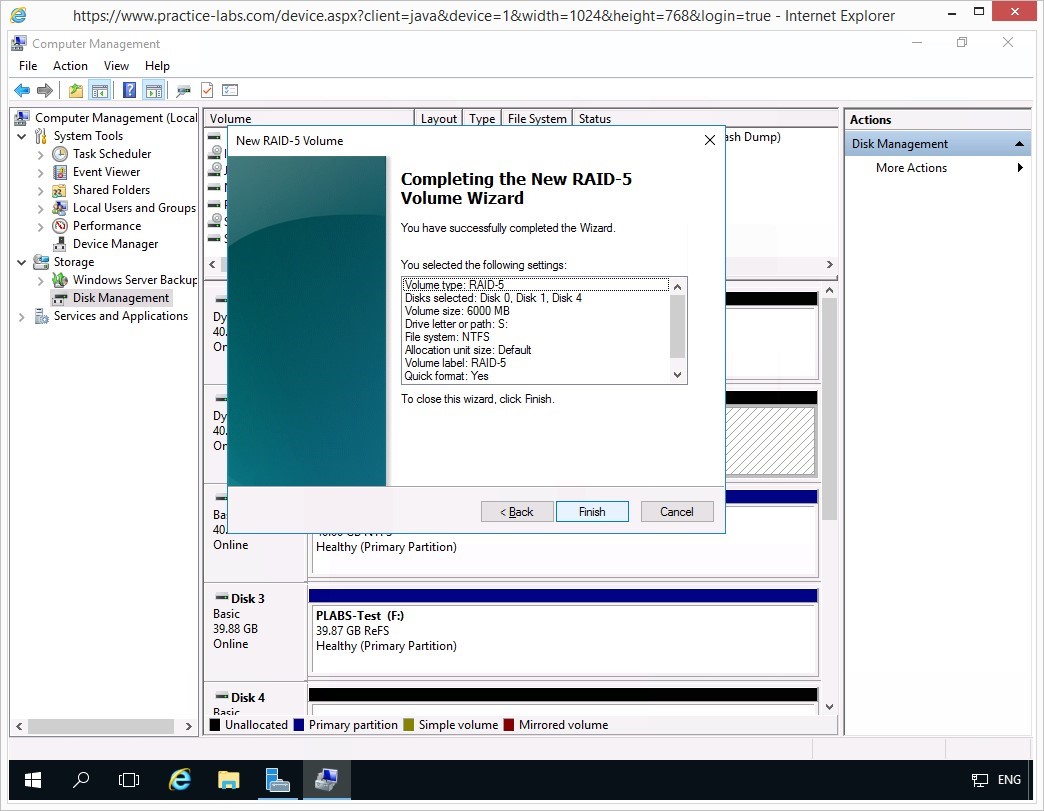Click Finish to complete the RAID-5 wizard
Viewport: 1044px width, 811px height.
pos(592,512)
